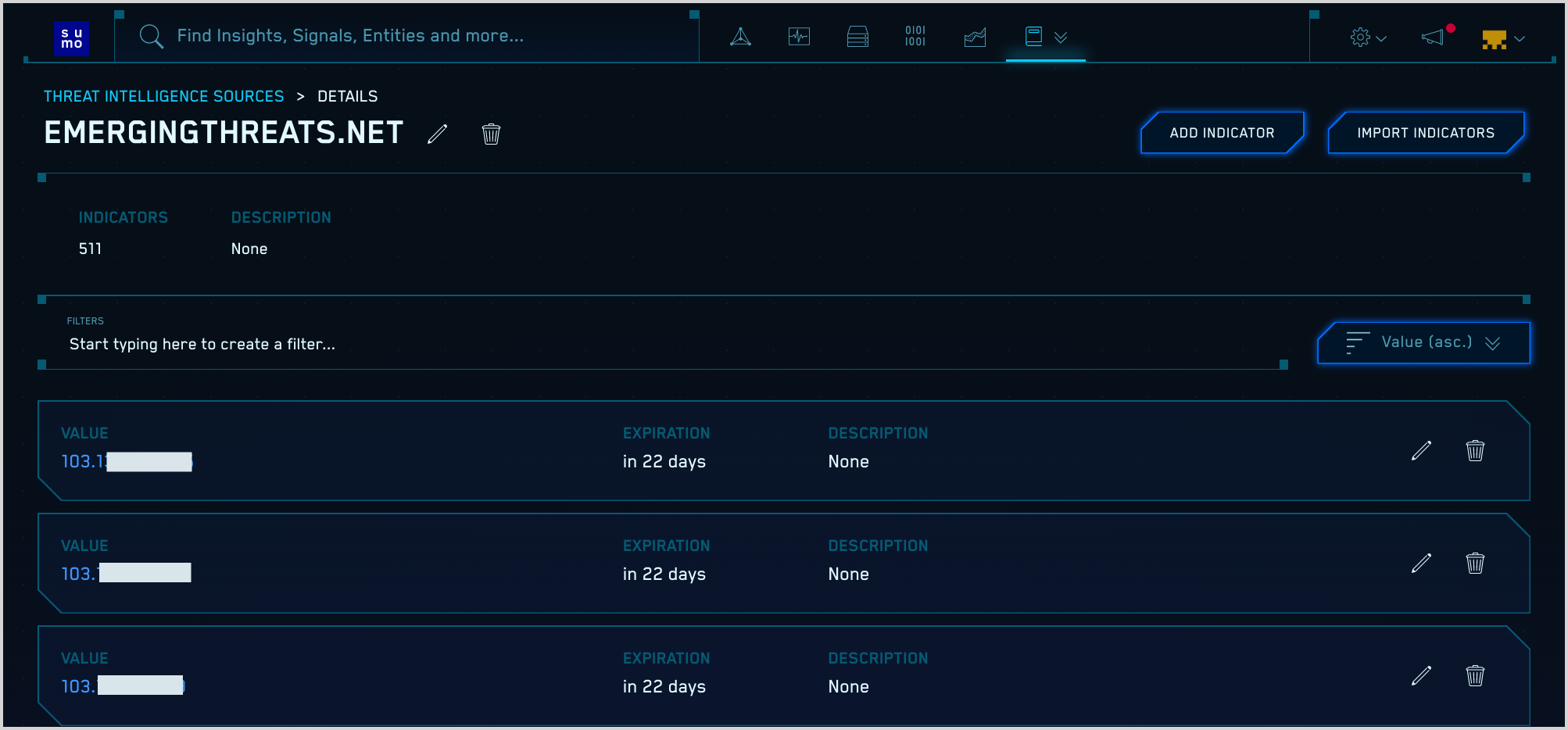The height and width of the screenshot is (730, 1568).
Task: Delete the third indicator row
Action: (x=1475, y=676)
